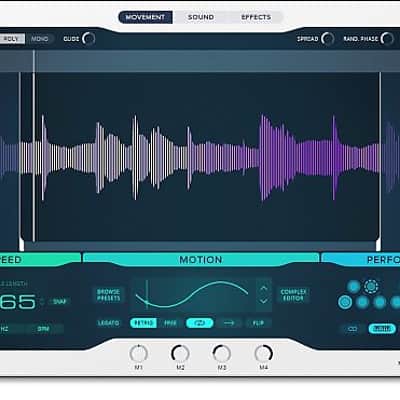Enable Poly voice mode

tap(12, 39)
